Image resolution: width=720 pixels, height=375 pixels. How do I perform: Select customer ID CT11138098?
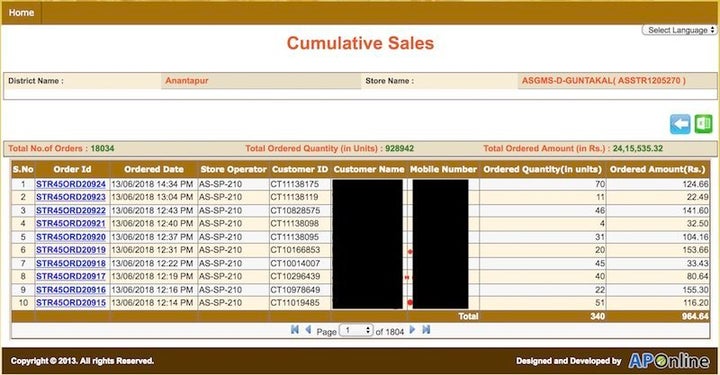pyautogui.click(x=294, y=224)
